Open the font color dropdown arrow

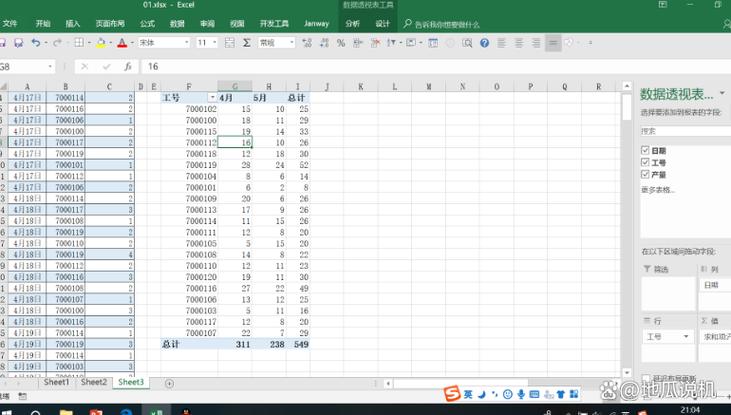click(132, 43)
